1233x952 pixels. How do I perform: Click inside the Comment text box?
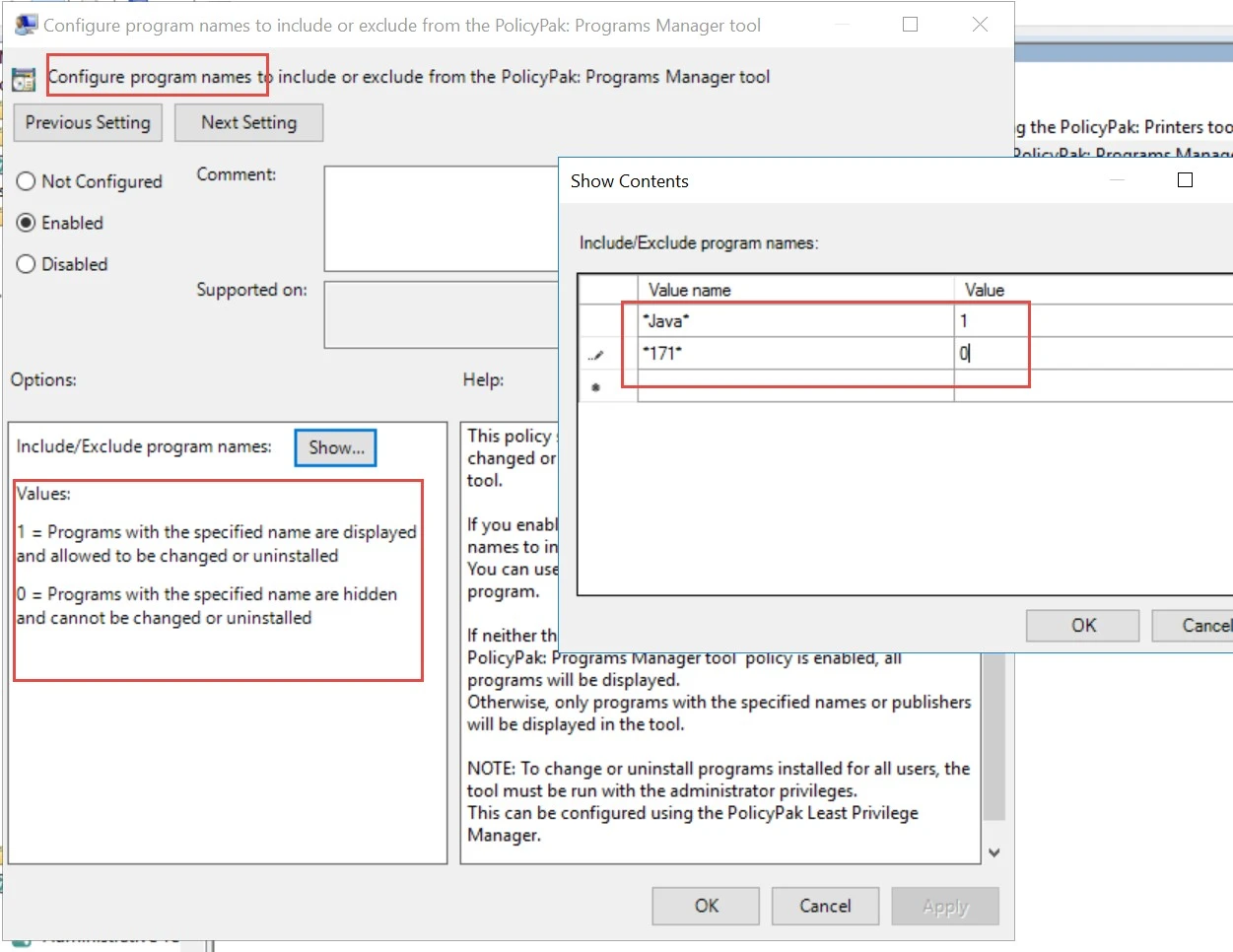click(x=444, y=217)
